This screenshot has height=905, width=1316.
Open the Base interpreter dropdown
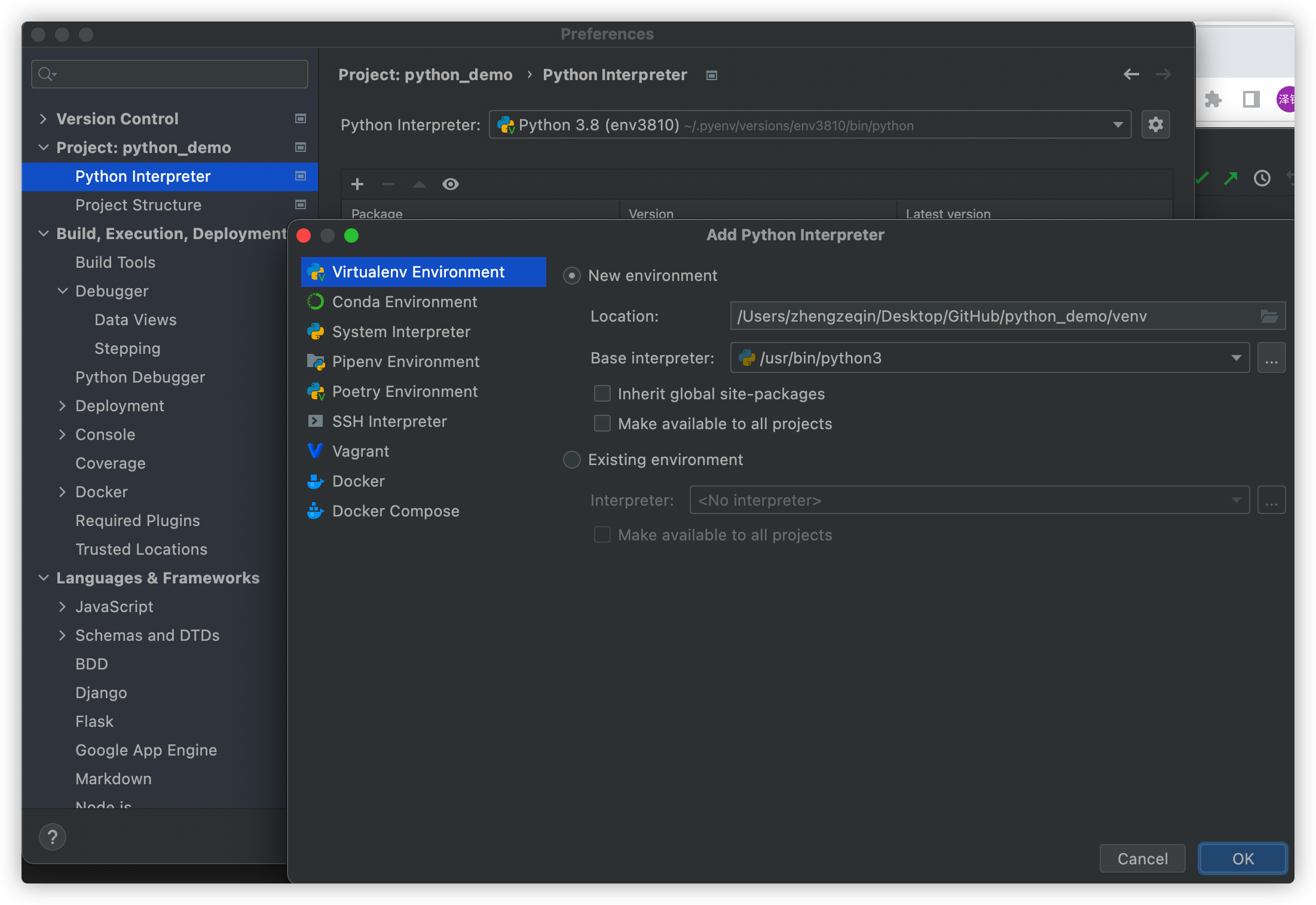(x=990, y=358)
